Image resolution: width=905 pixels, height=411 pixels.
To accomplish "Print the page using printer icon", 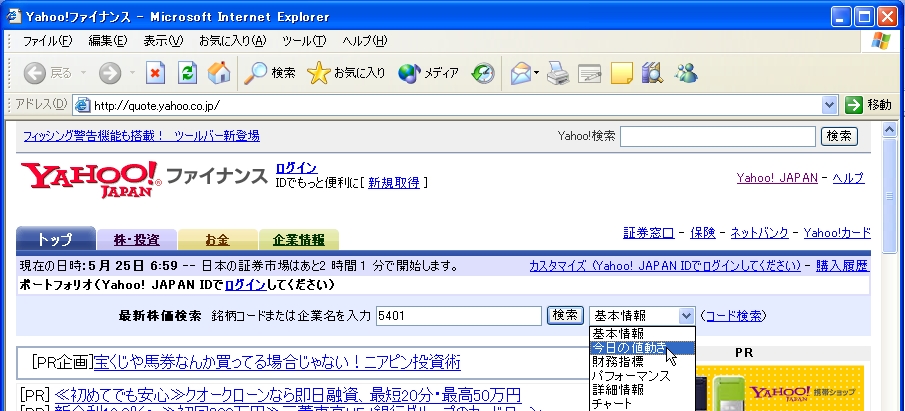I will pyautogui.click(x=558, y=73).
